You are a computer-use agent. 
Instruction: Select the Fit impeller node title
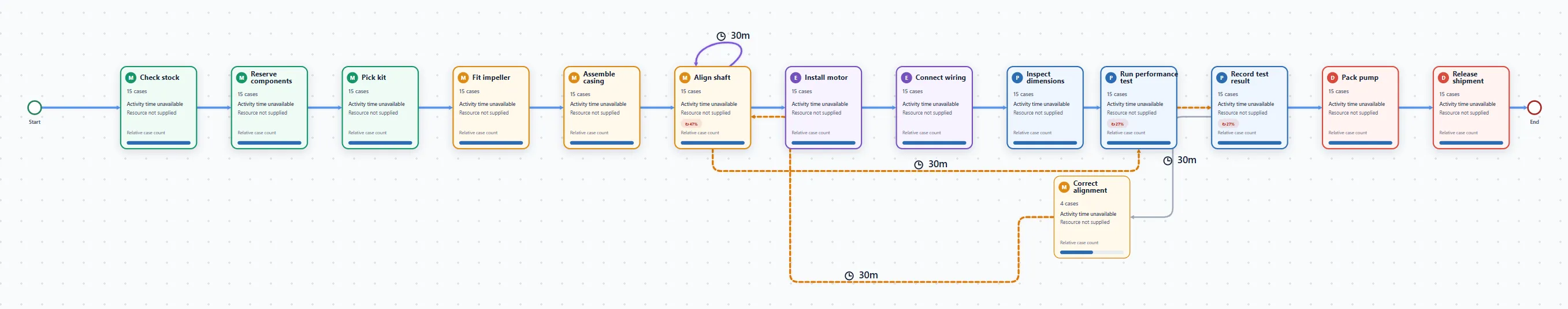click(491, 78)
